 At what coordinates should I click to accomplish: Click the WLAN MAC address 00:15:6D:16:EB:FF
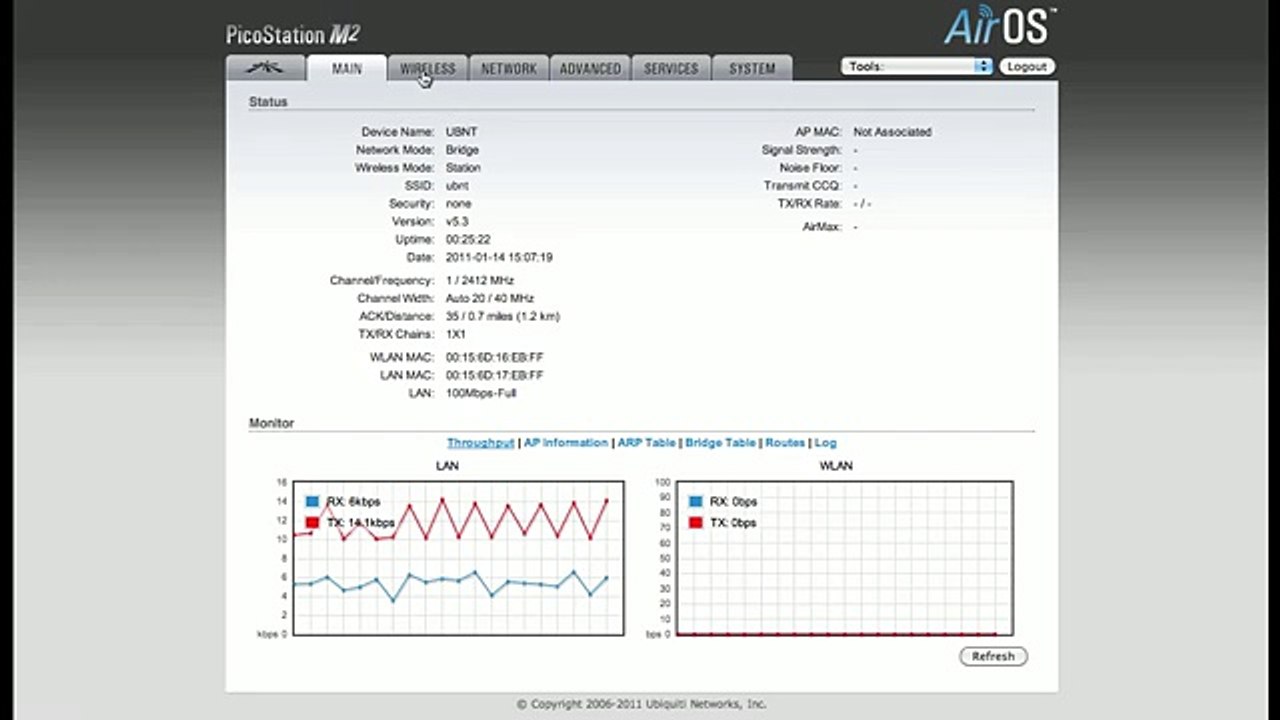click(495, 357)
